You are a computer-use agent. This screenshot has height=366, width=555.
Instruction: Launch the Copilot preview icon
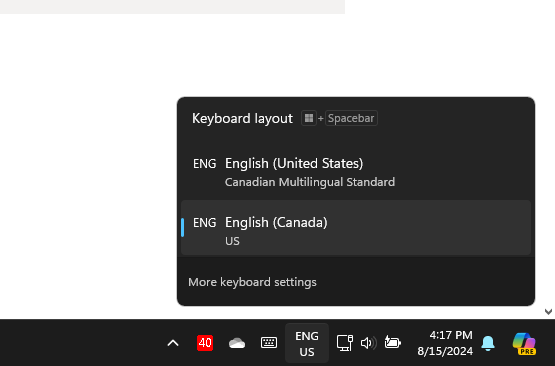[524, 343]
